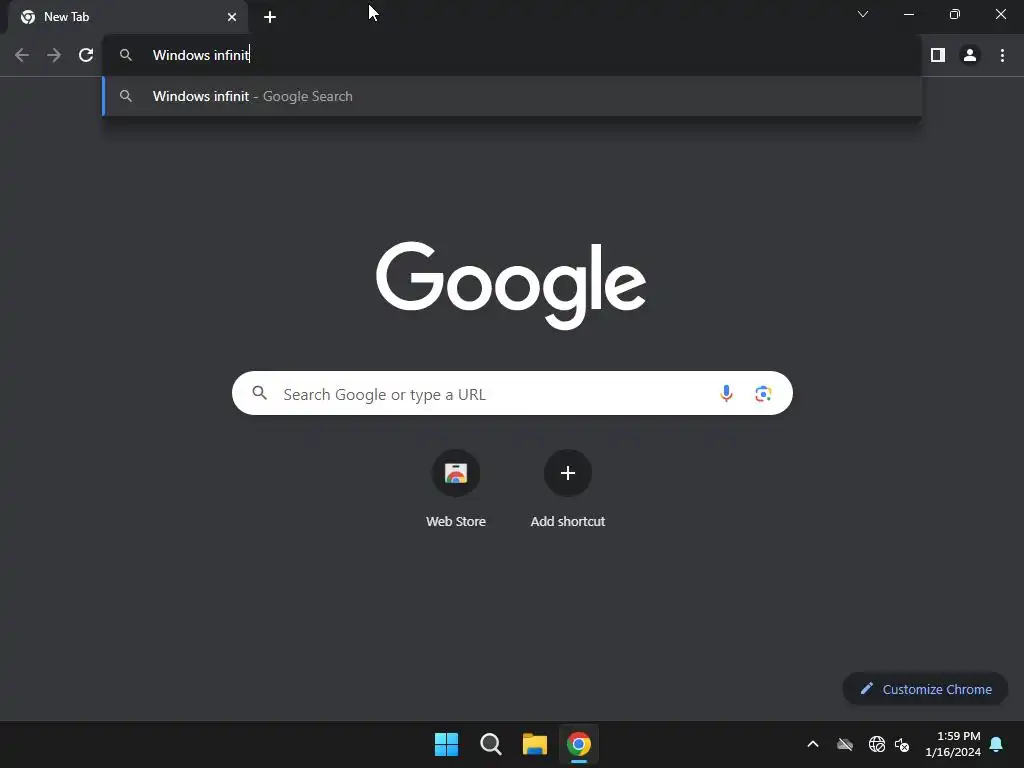Image resolution: width=1024 pixels, height=768 pixels.
Task: Start voice search with microphone icon
Action: [726, 393]
